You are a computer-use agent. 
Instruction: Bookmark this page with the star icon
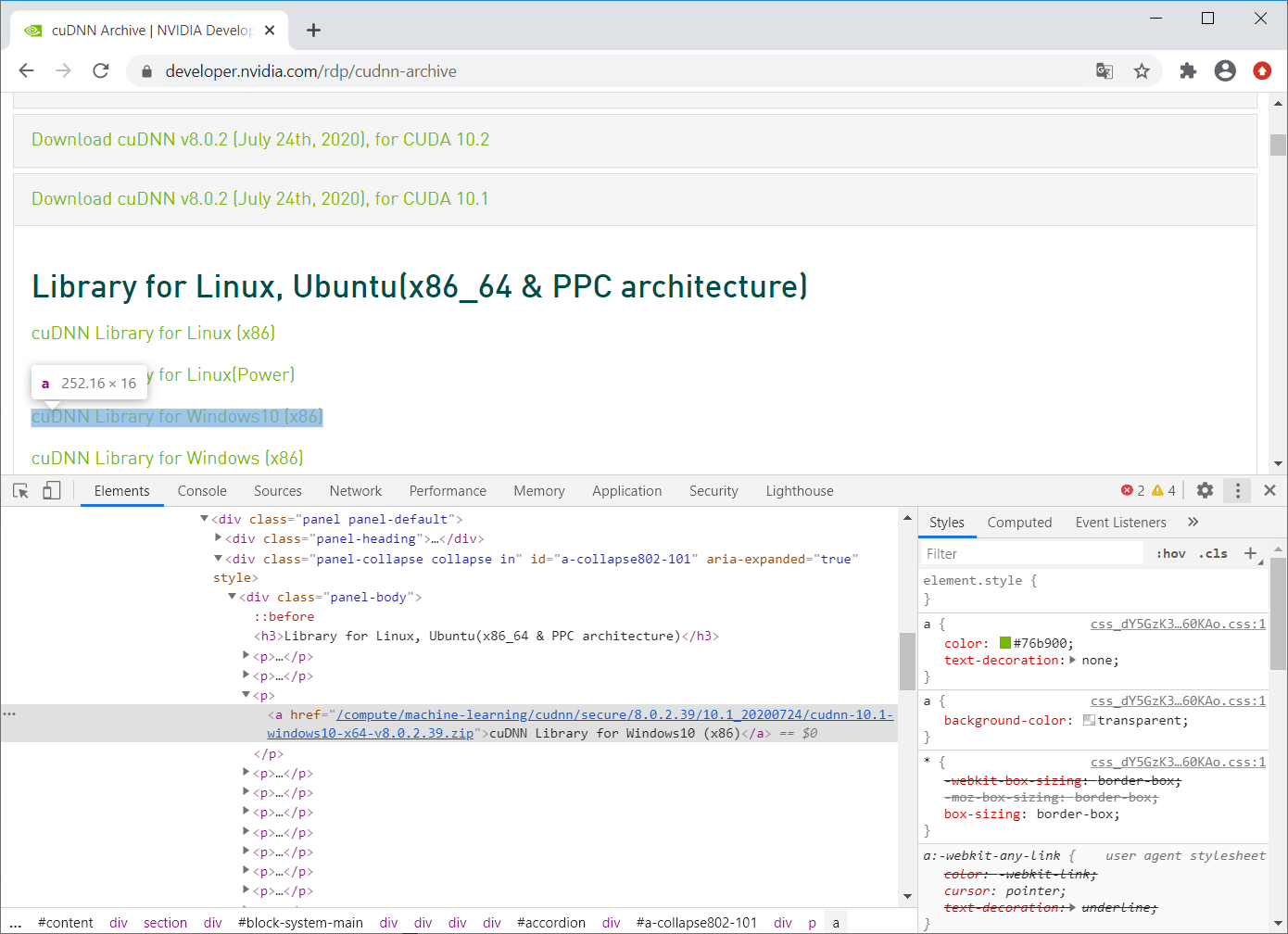(1142, 71)
